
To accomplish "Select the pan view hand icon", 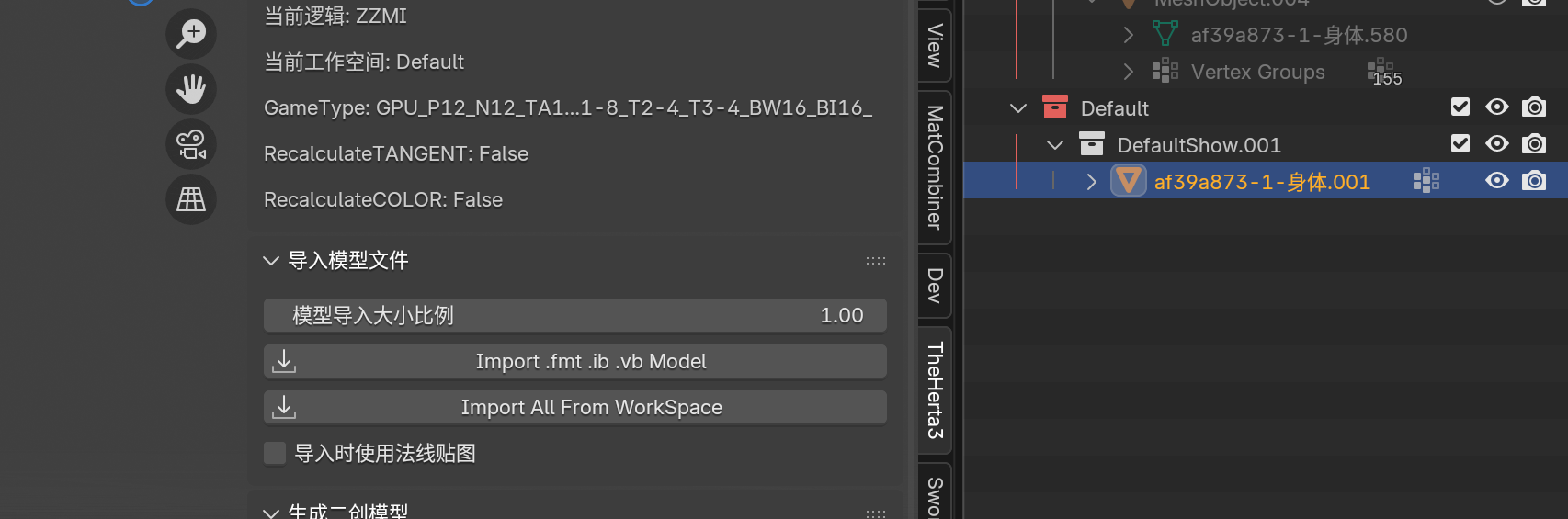I will click(x=191, y=89).
